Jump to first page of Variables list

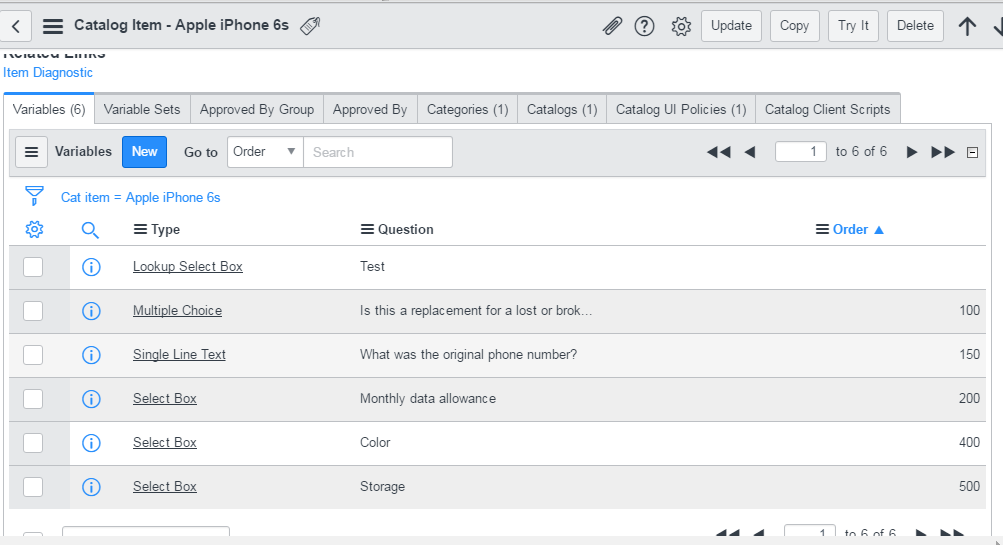pos(718,152)
